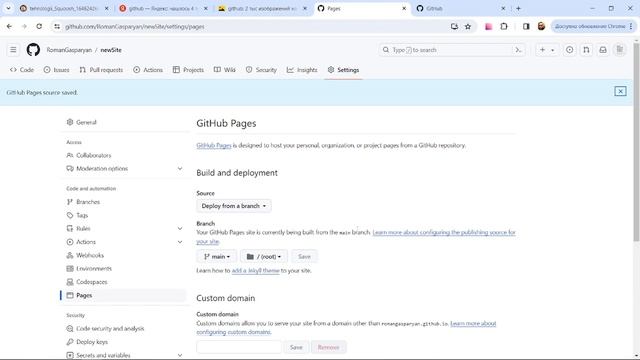
Task: Click Remove custom domain button
Action: [x=329, y=347]
